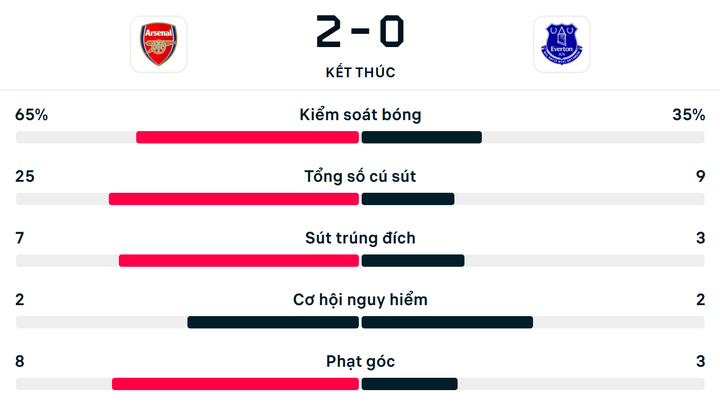720x407 pixels.
Task: Click the 65% possession value
Action: pos(32,115)
